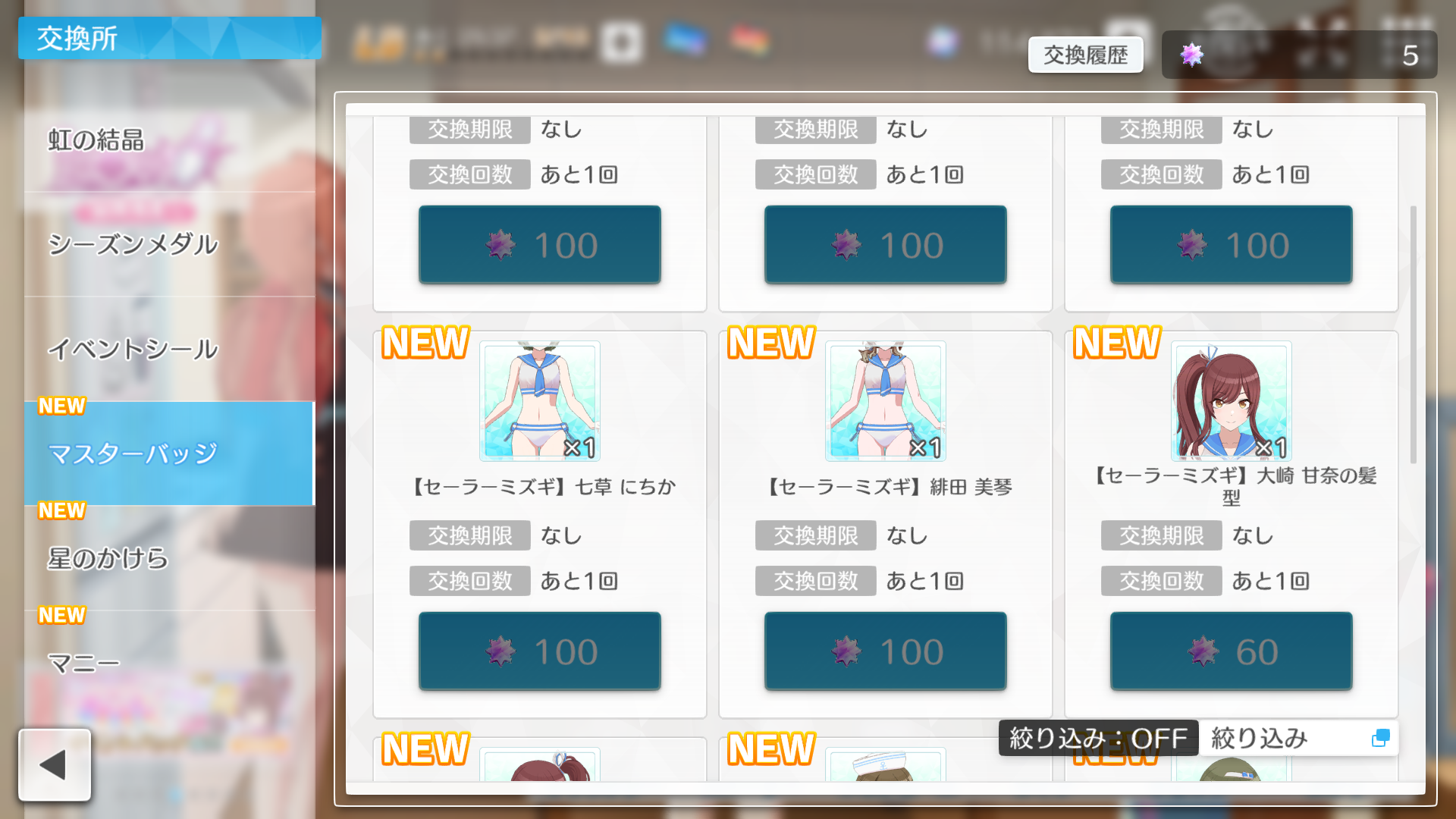Click the 緋田 美琴 swimsuit thumbnail
Image resolution: width=1456 pixels, height=819 pixels.
pyautogui.click(x=886, y=401)
